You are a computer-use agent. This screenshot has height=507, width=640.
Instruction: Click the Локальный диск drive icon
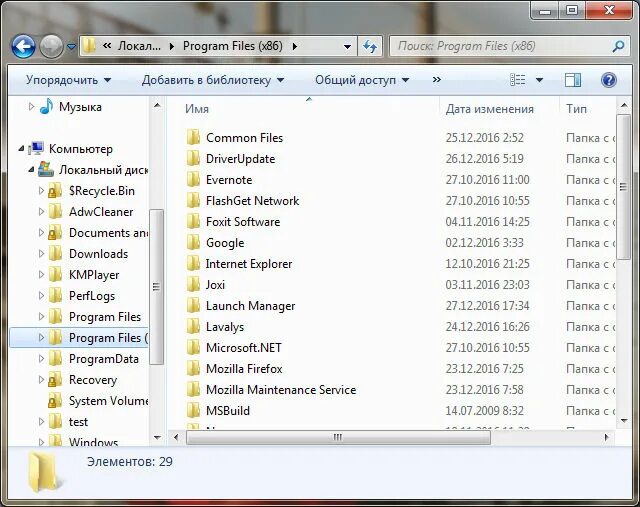tap(46, 169)
